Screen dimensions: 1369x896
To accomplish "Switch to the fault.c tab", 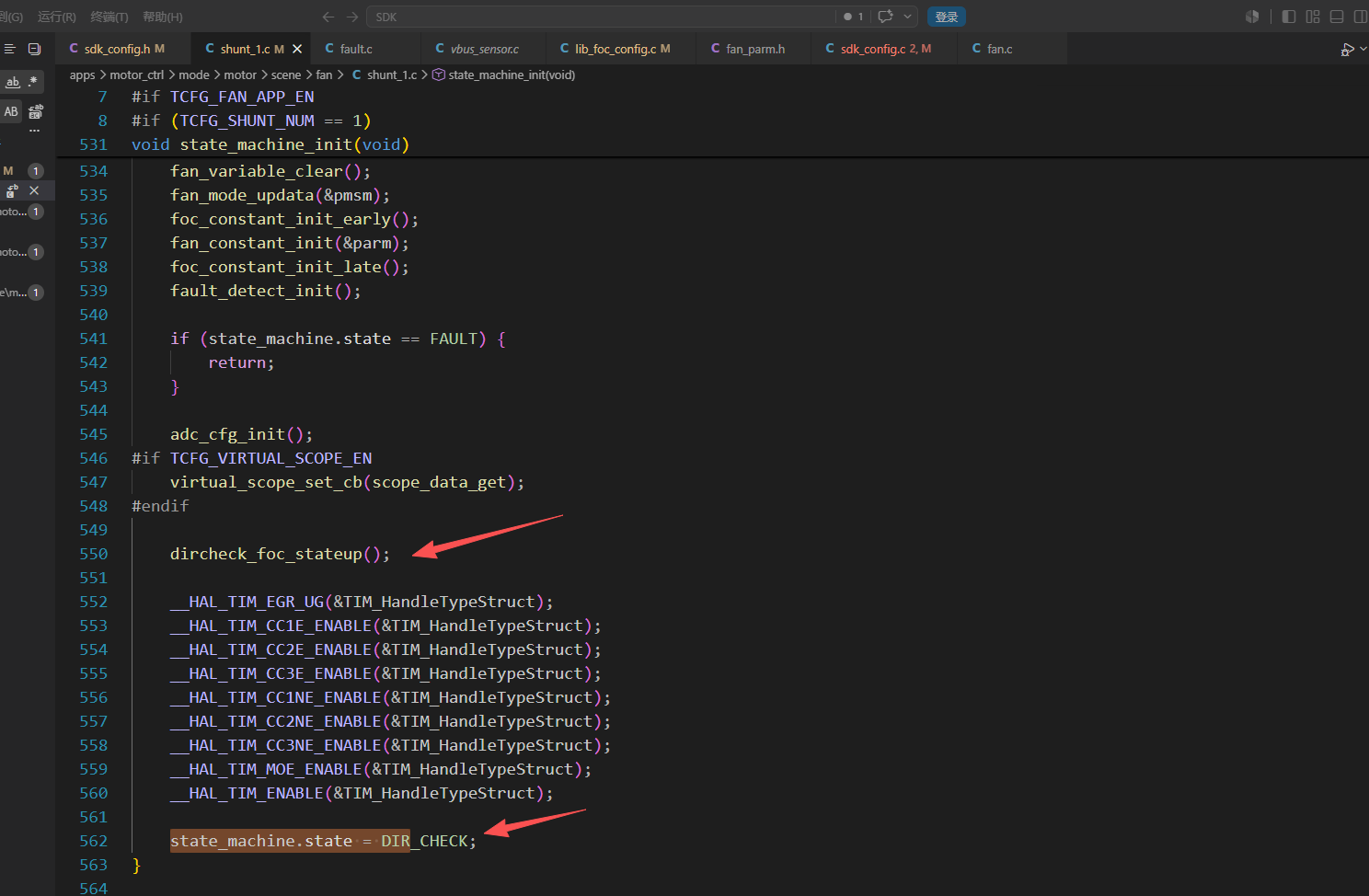I will (x=356, y=49).
